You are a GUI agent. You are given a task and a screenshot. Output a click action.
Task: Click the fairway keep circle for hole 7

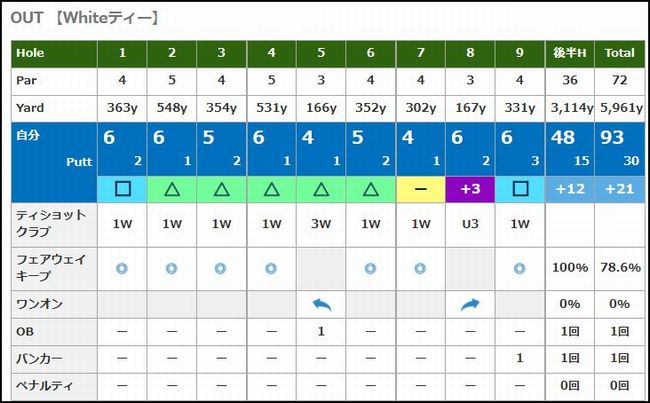click(x=420, y=269)
